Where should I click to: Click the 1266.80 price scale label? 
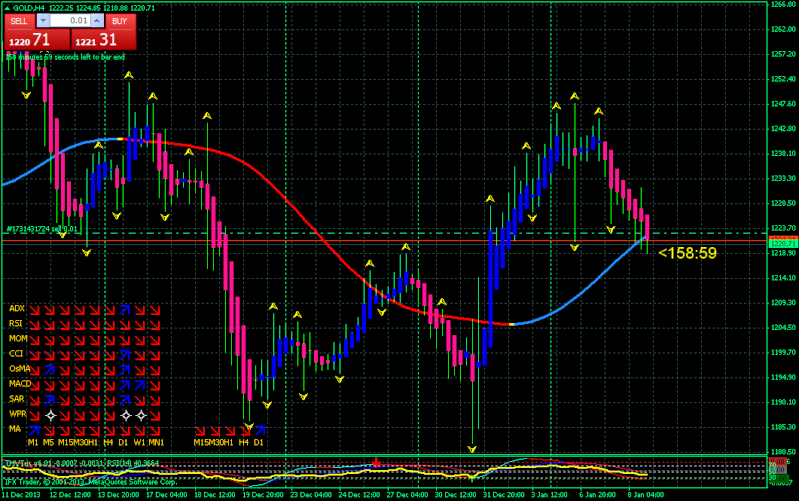pyautogui.click(x=783, y=4)
